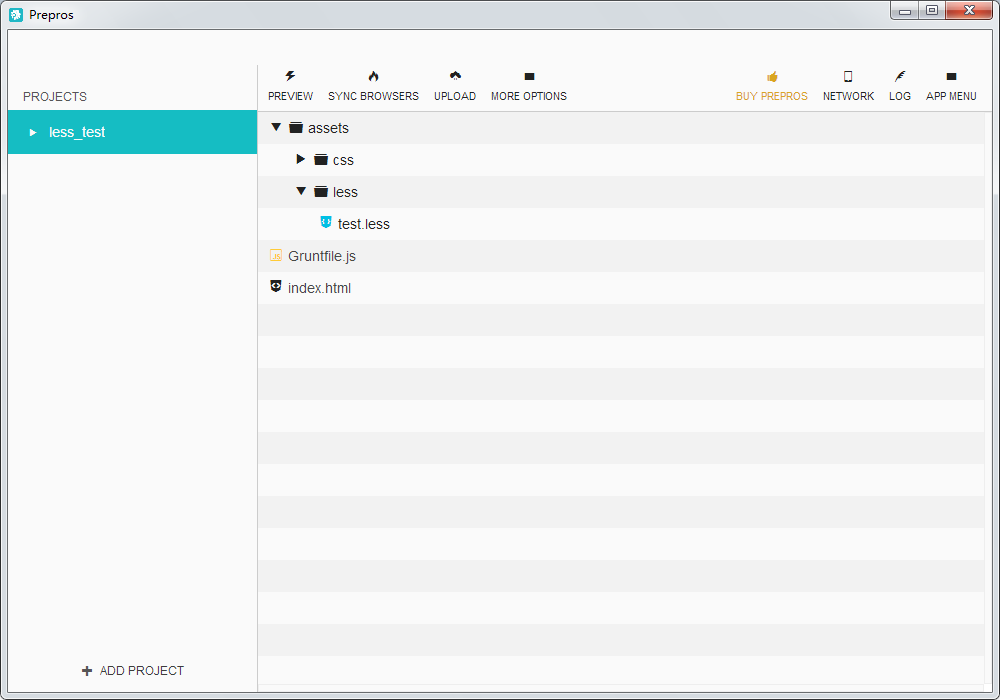This screenshot has width=1000, height=700.
Task: Select the less folder name
Action: [345, 192]
